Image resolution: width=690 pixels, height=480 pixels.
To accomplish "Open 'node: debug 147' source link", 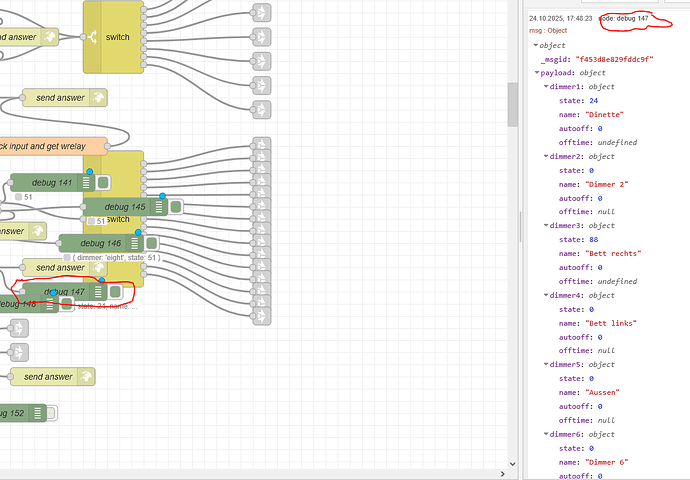I will pyautogui.click(x=625, y=19).
